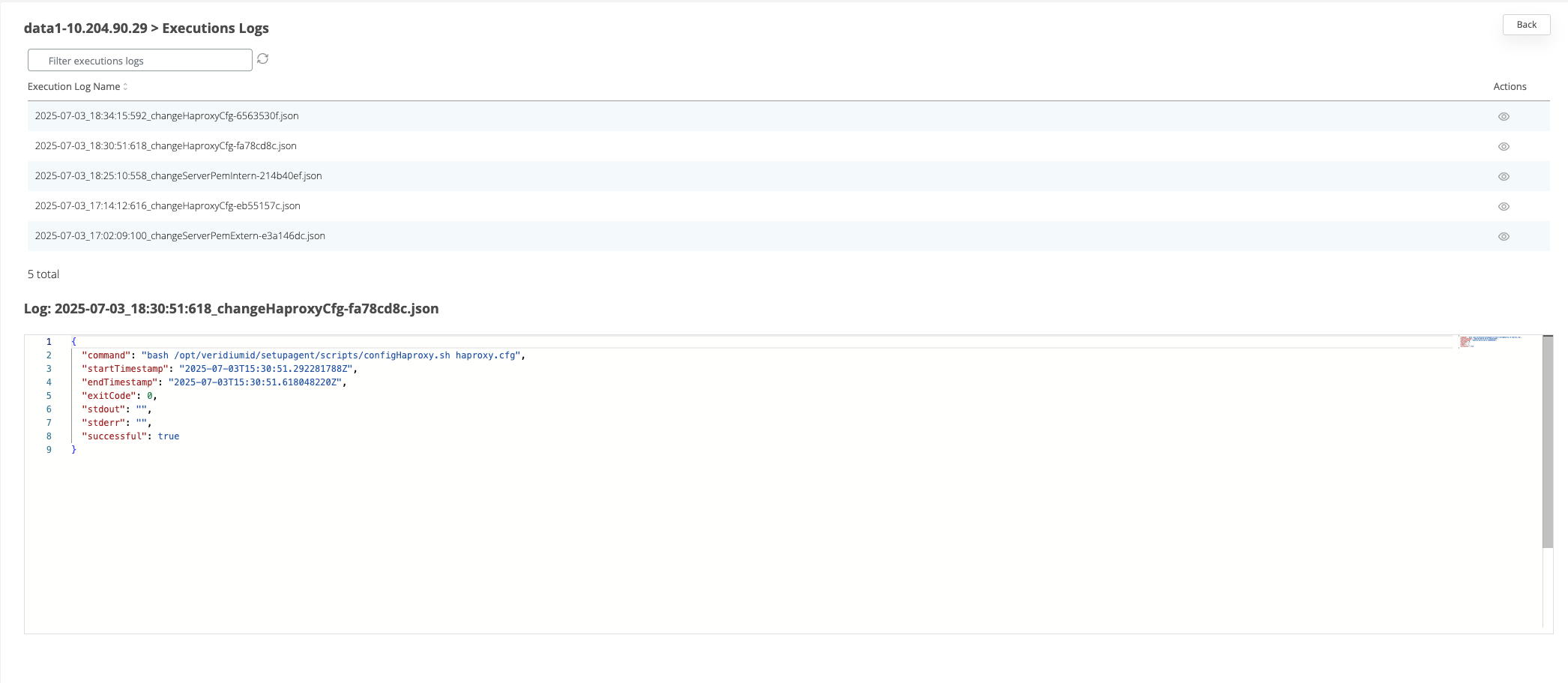1568x683 pixels.
Task: Focus the Filter executions logs field
Action: point(140,61)
